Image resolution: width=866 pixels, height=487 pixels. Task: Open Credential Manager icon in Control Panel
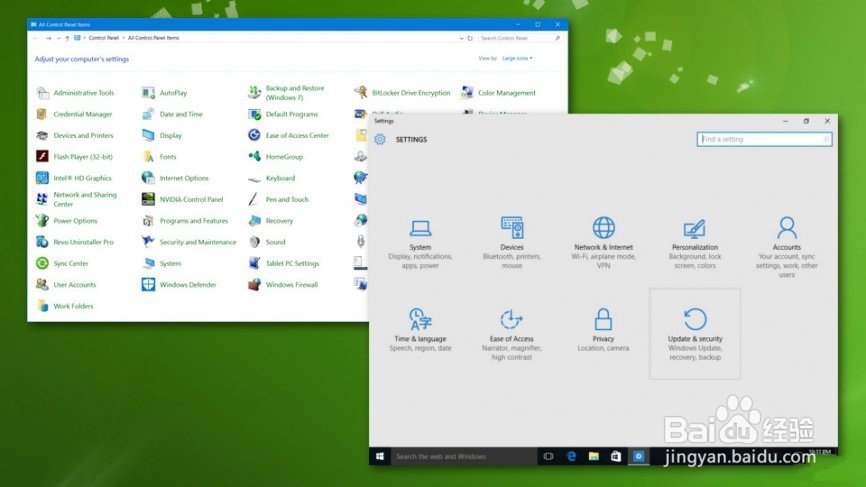tap(43, 114)
